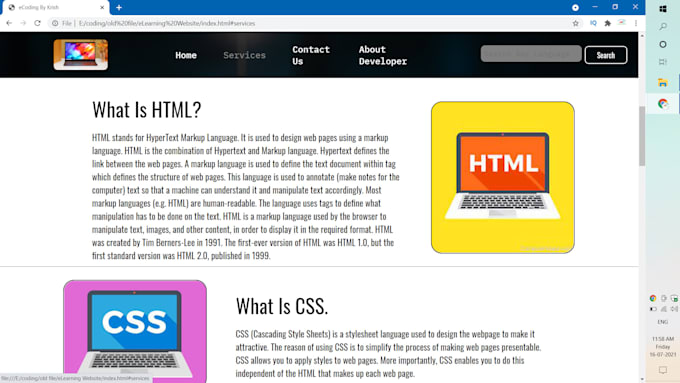Viewport: 680px width, 383px height.
Task: Focus the grey search language input field
Action: click(x=531, y=54)
